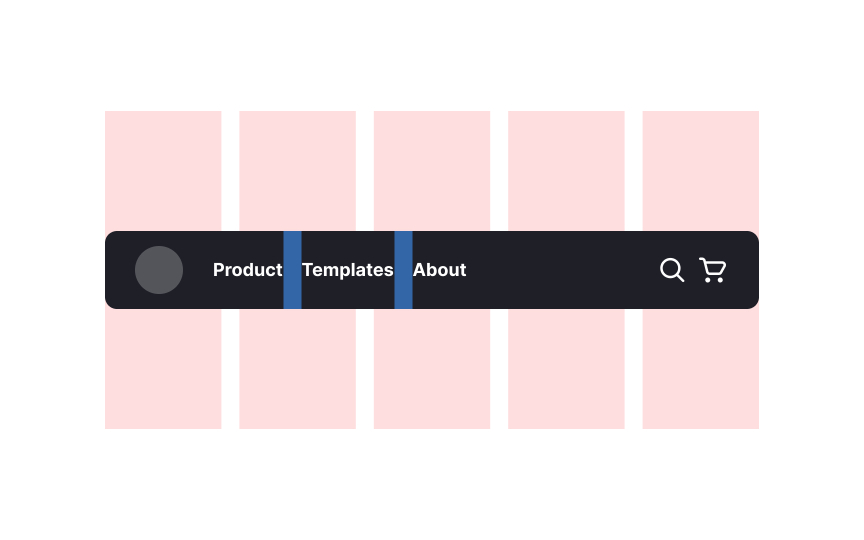Select middle pink column below the About label
The height and width of the screenshot is (540, 864).
pyautogui.click(x=432, y=369)
